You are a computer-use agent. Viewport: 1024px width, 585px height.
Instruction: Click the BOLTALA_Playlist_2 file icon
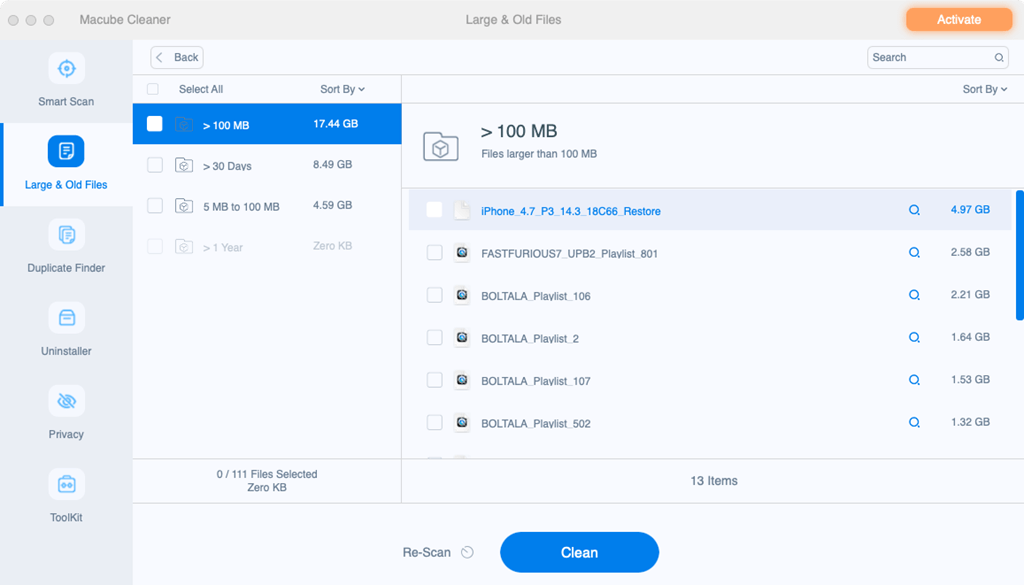[462, 338]
